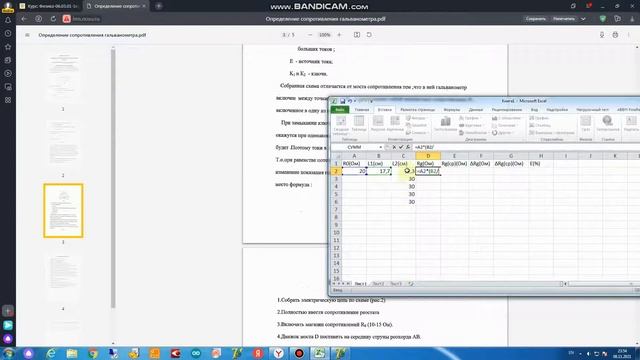
Task: Select the page 4 thumbnail
Action: click(63, 277)
